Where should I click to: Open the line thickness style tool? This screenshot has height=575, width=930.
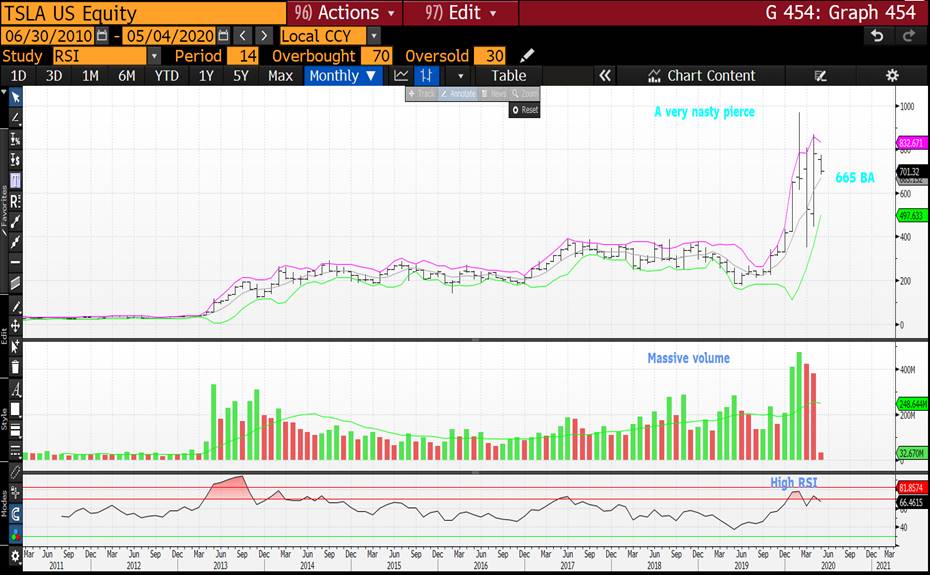15,430
